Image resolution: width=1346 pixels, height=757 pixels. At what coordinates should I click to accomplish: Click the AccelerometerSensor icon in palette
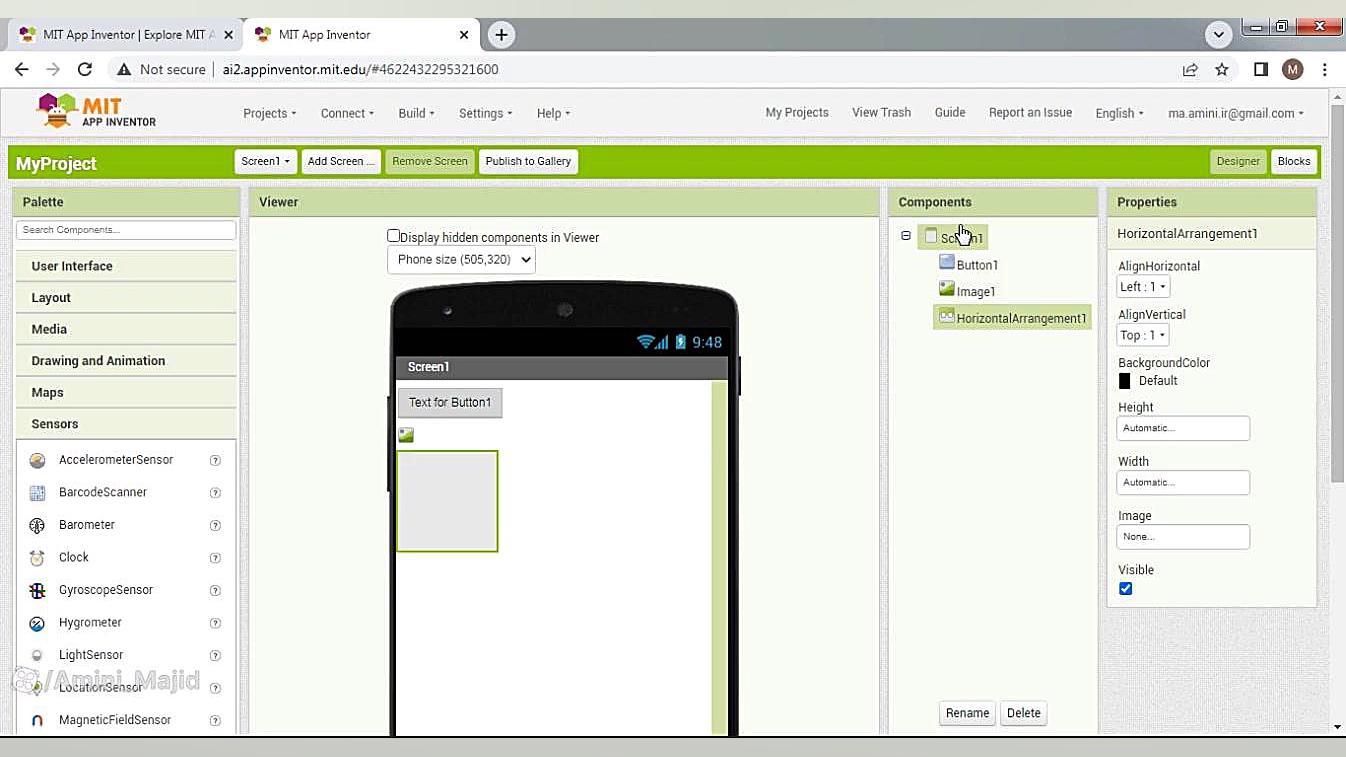(x=37, y=460)
